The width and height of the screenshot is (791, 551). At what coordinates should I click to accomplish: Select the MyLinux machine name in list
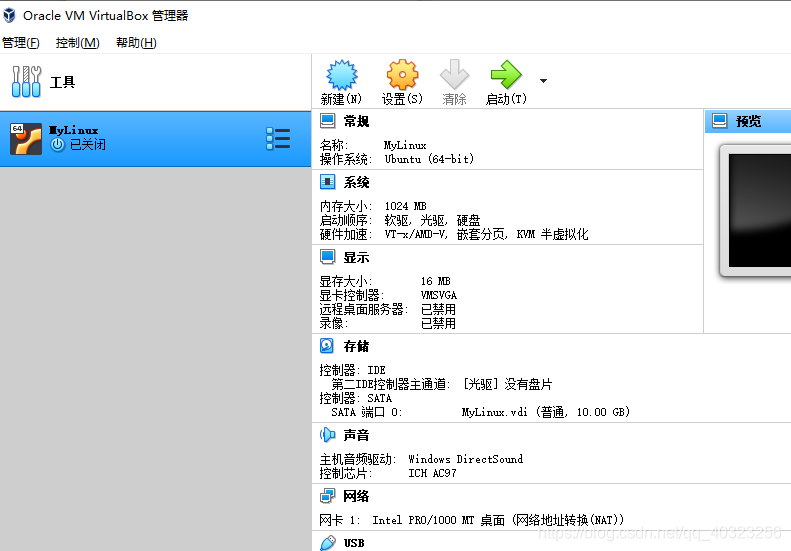tap(74, 130)
